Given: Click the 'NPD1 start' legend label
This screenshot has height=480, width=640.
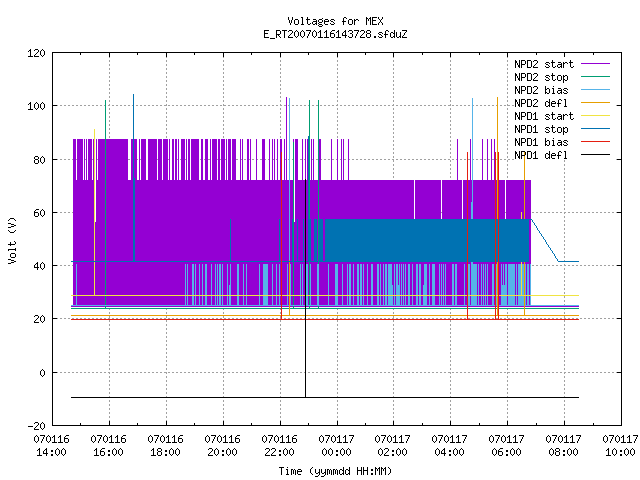Looking at the screenshot, I should pyautogui.click(x=544, y=116).
